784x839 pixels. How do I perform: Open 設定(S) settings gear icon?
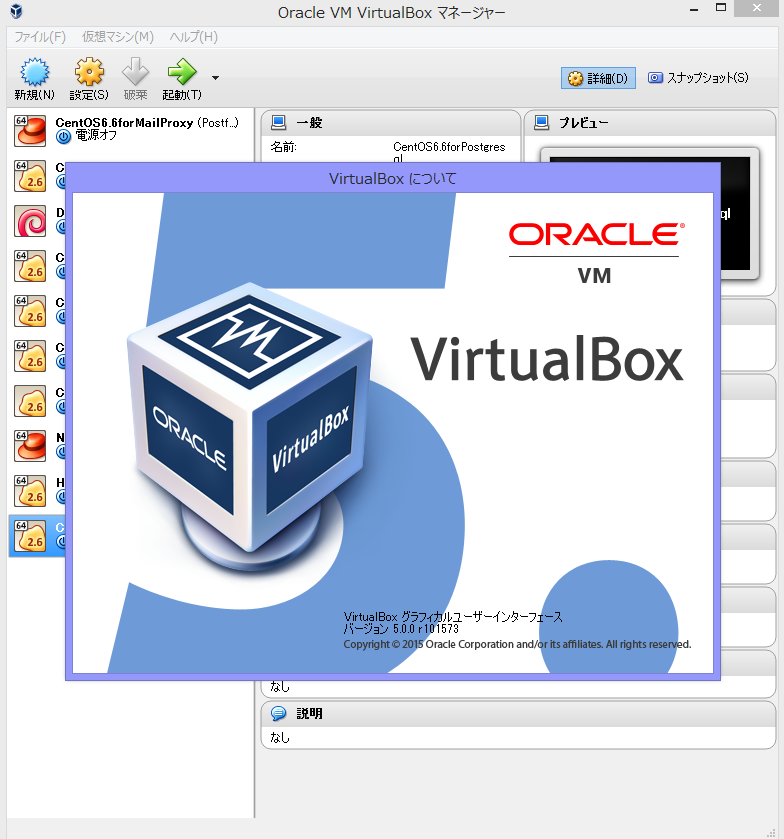coord(89,72)
